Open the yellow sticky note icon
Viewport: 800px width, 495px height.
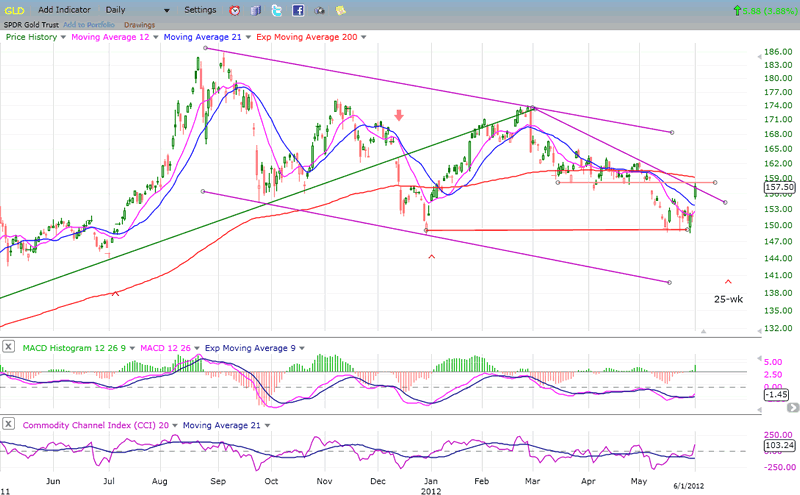pos(340,10)
